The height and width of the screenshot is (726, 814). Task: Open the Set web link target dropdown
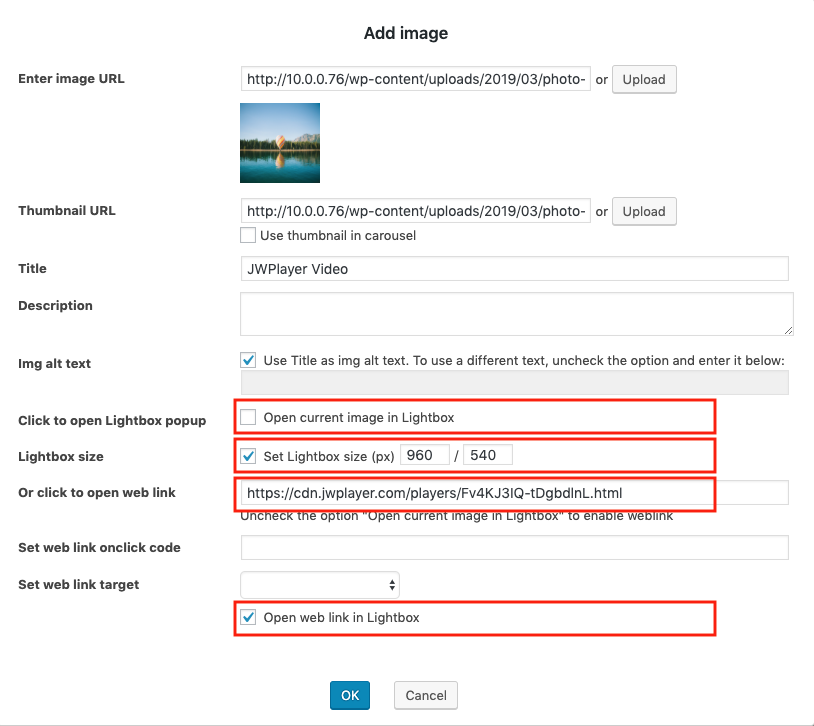tap(320, 585)
